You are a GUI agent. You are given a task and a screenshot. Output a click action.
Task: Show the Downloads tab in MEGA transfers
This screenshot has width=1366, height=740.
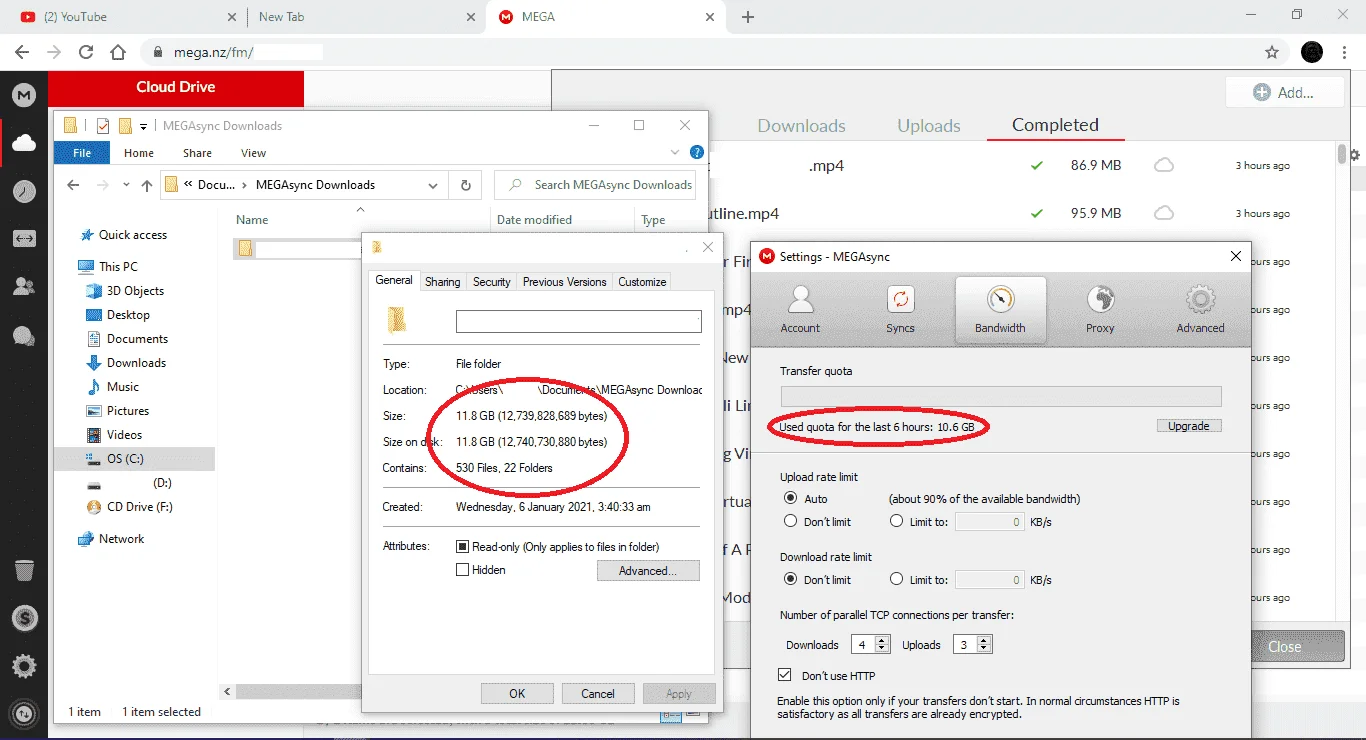801,126
